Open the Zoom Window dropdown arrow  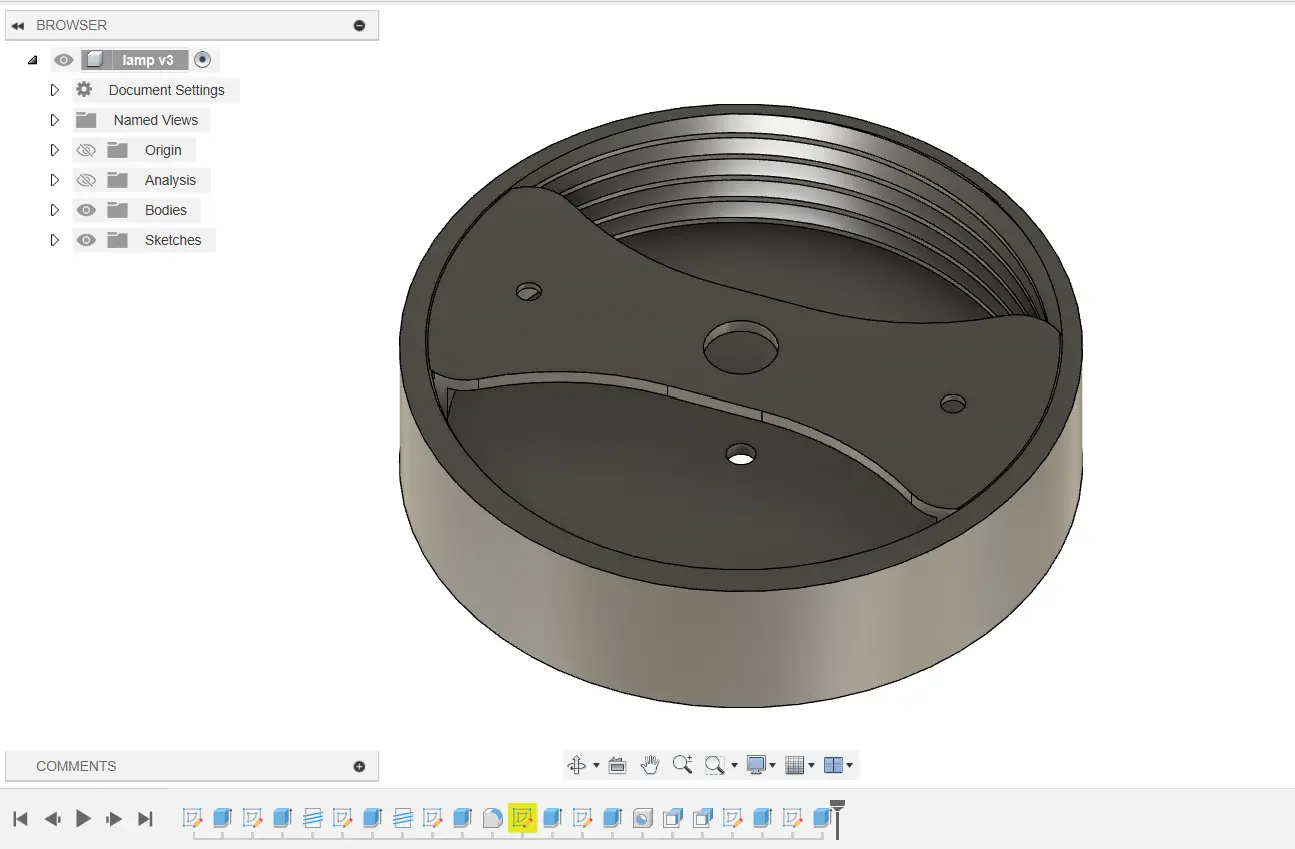[734, 766]
